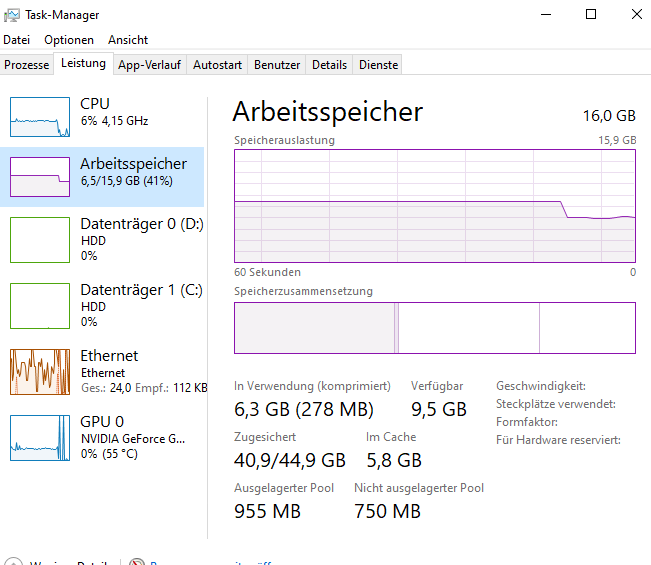Image resolution: width=651 pixels, height=565 pixels.
Task: Switch to the Details tab
Action: (x=329, y=65)
